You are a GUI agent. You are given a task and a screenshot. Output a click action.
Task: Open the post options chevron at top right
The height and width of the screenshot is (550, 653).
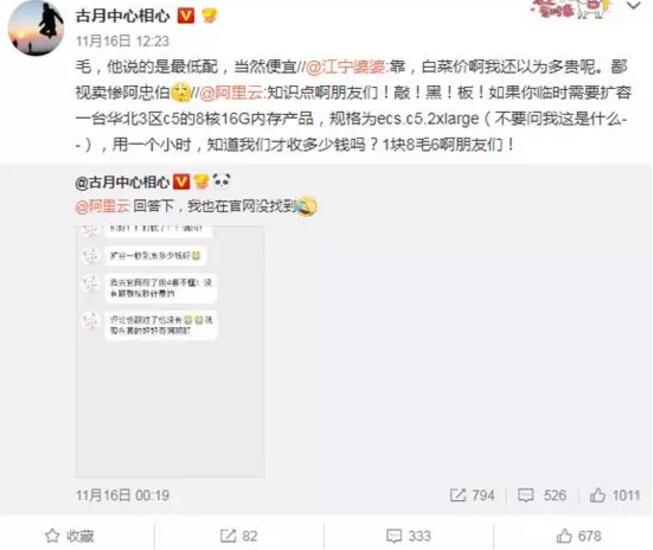point(634,6)
